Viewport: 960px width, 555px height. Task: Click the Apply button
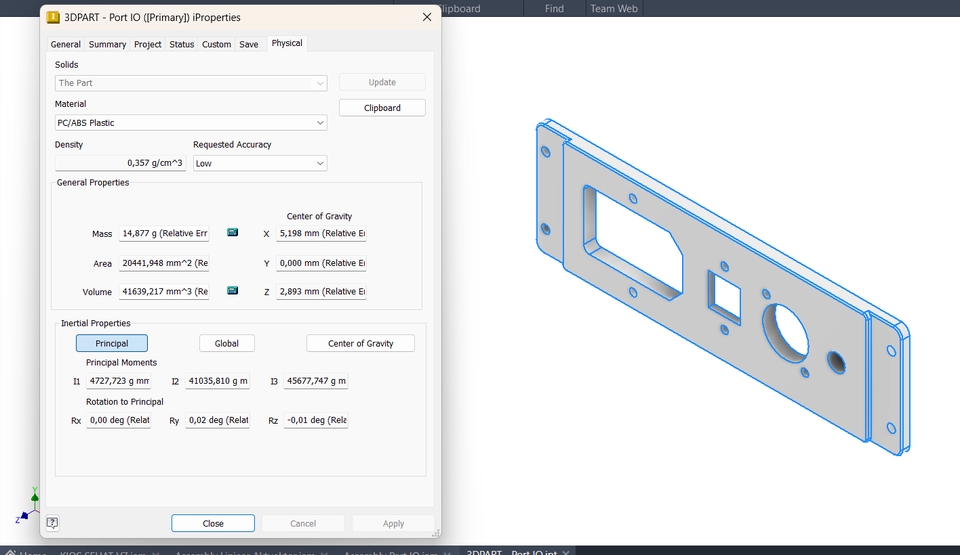click(394, 523)
